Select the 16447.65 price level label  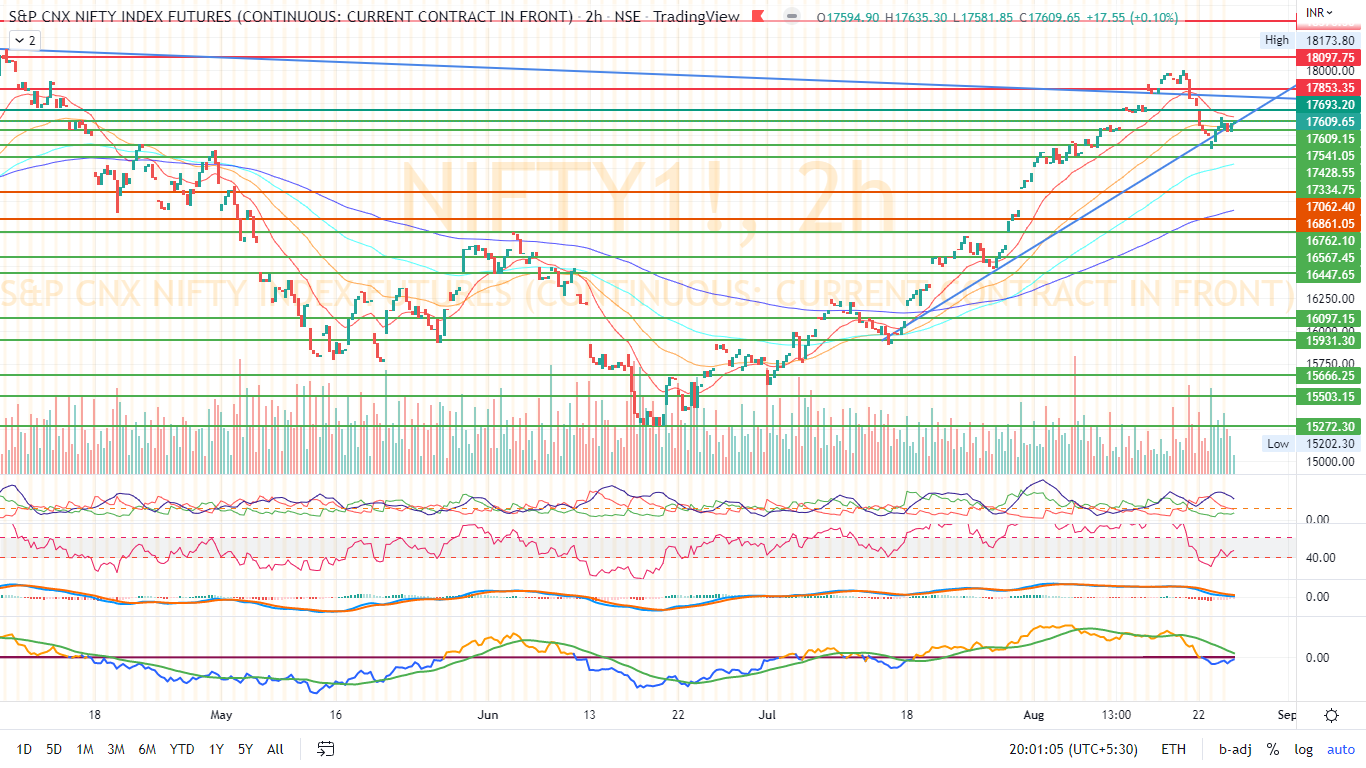pos(1328,275)
